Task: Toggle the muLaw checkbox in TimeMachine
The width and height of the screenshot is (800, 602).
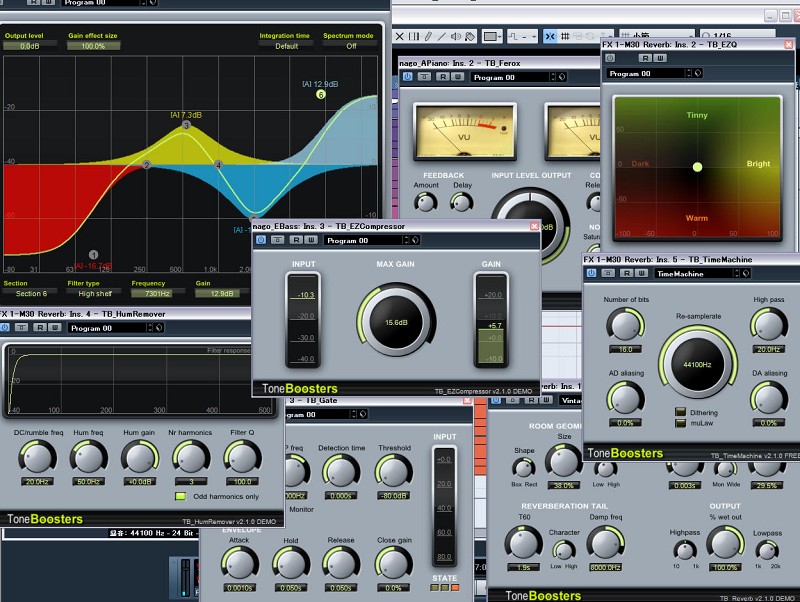Action: click(x=681, y=422)
